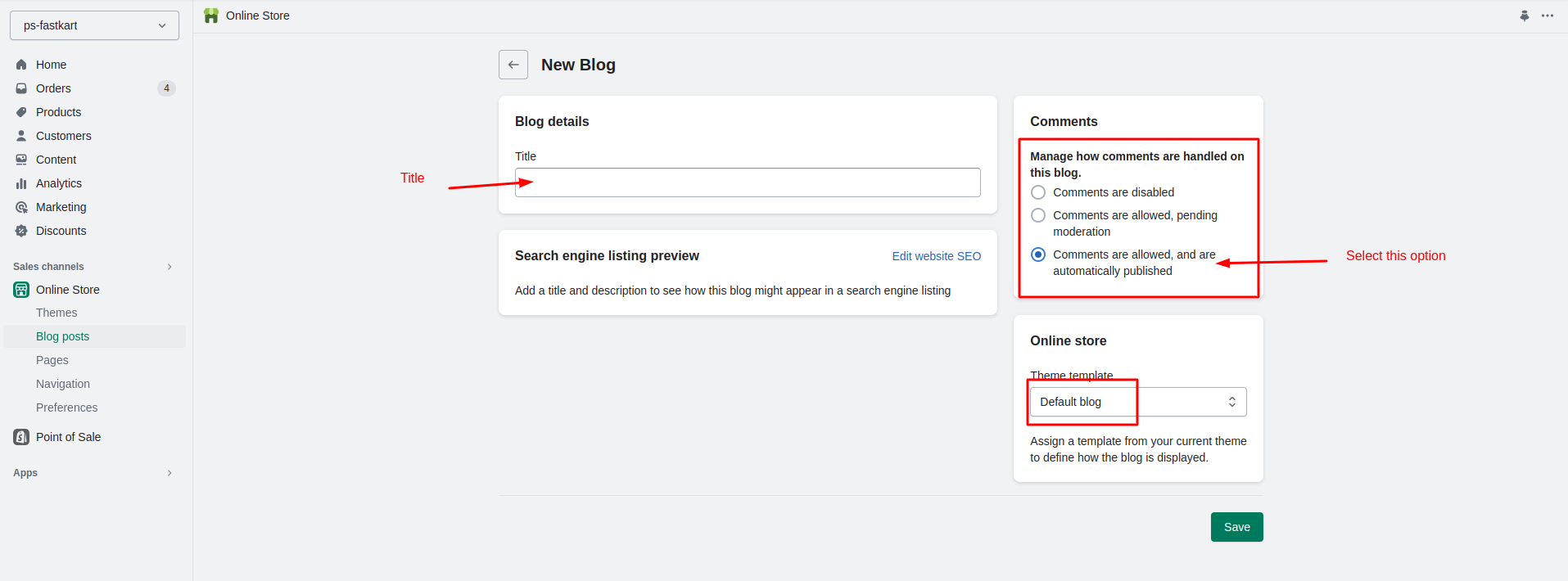Select 'Comments are allowed, pending moderation' option
The width and height of the screenshot is (1568, 581).
1038,215
